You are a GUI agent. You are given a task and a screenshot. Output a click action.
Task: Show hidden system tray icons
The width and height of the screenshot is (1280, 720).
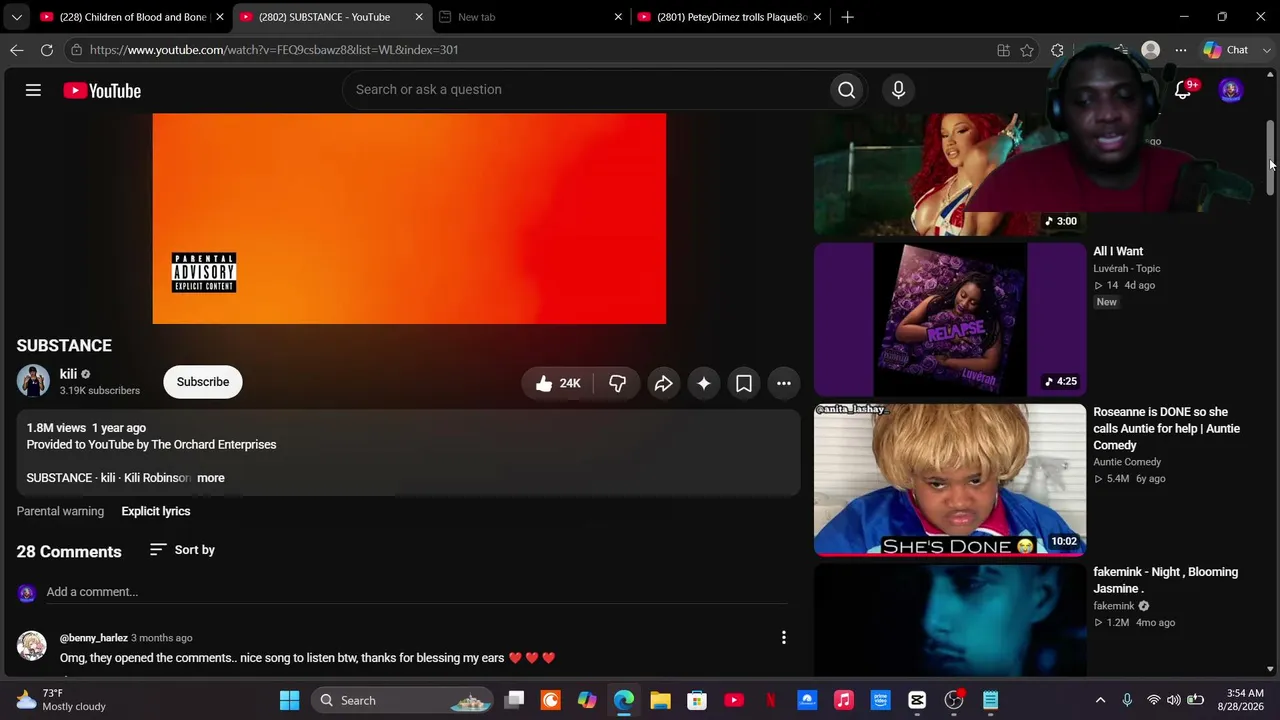[1101, 700]
